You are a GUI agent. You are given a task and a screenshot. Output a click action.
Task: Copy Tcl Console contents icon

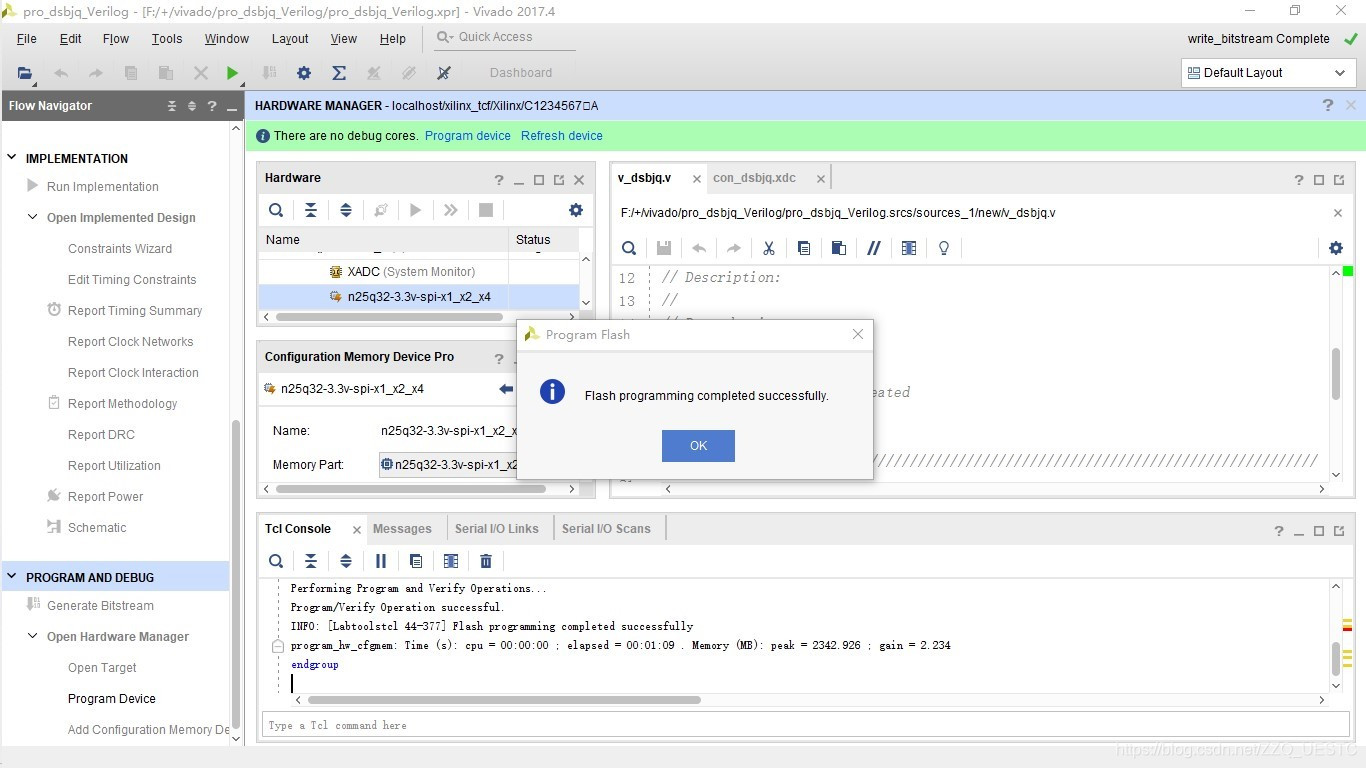coord(416,561)
